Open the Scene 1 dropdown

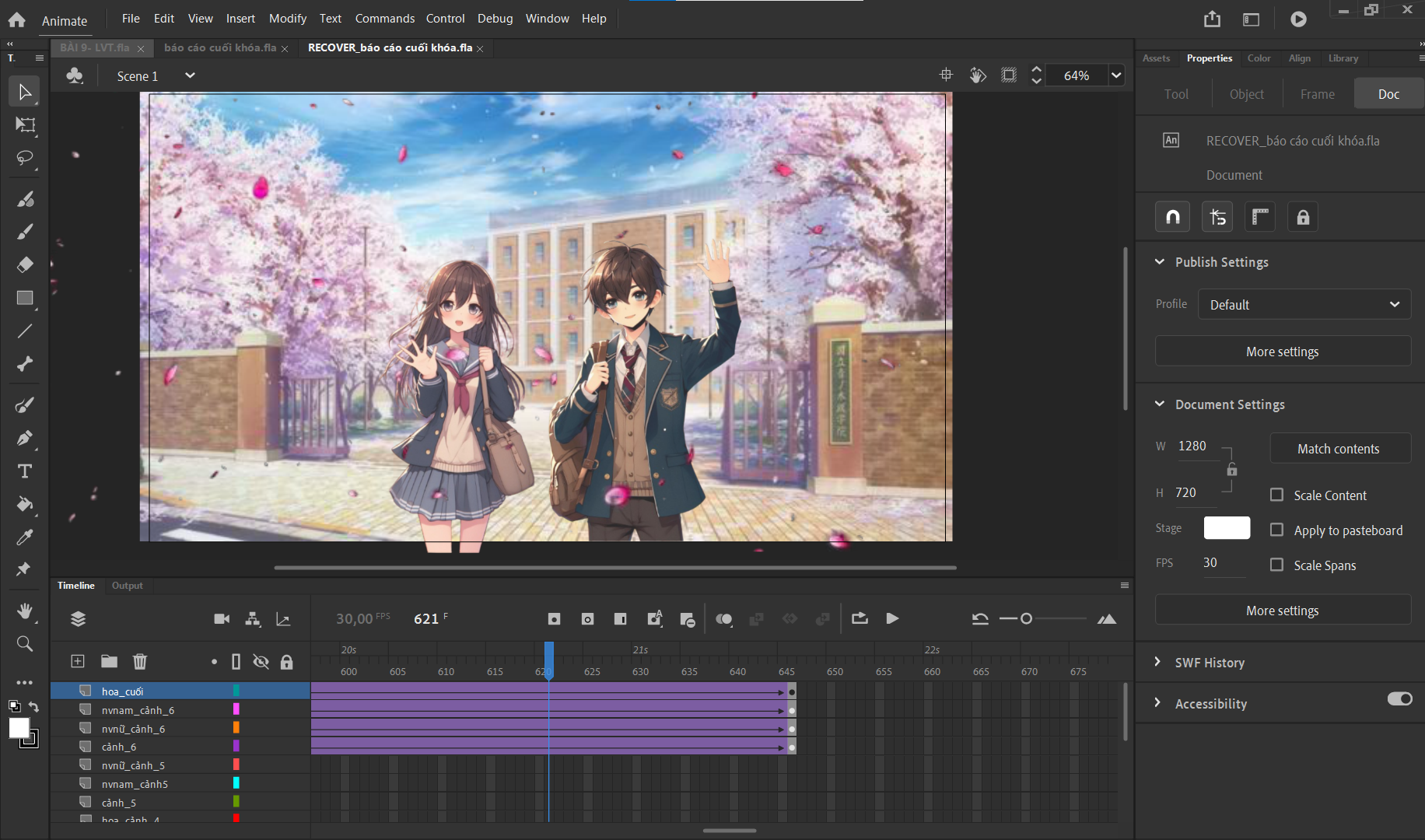190,75
